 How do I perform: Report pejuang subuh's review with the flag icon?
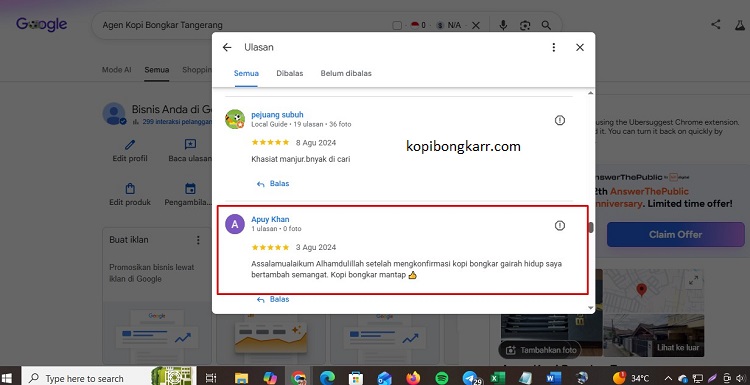560,121
